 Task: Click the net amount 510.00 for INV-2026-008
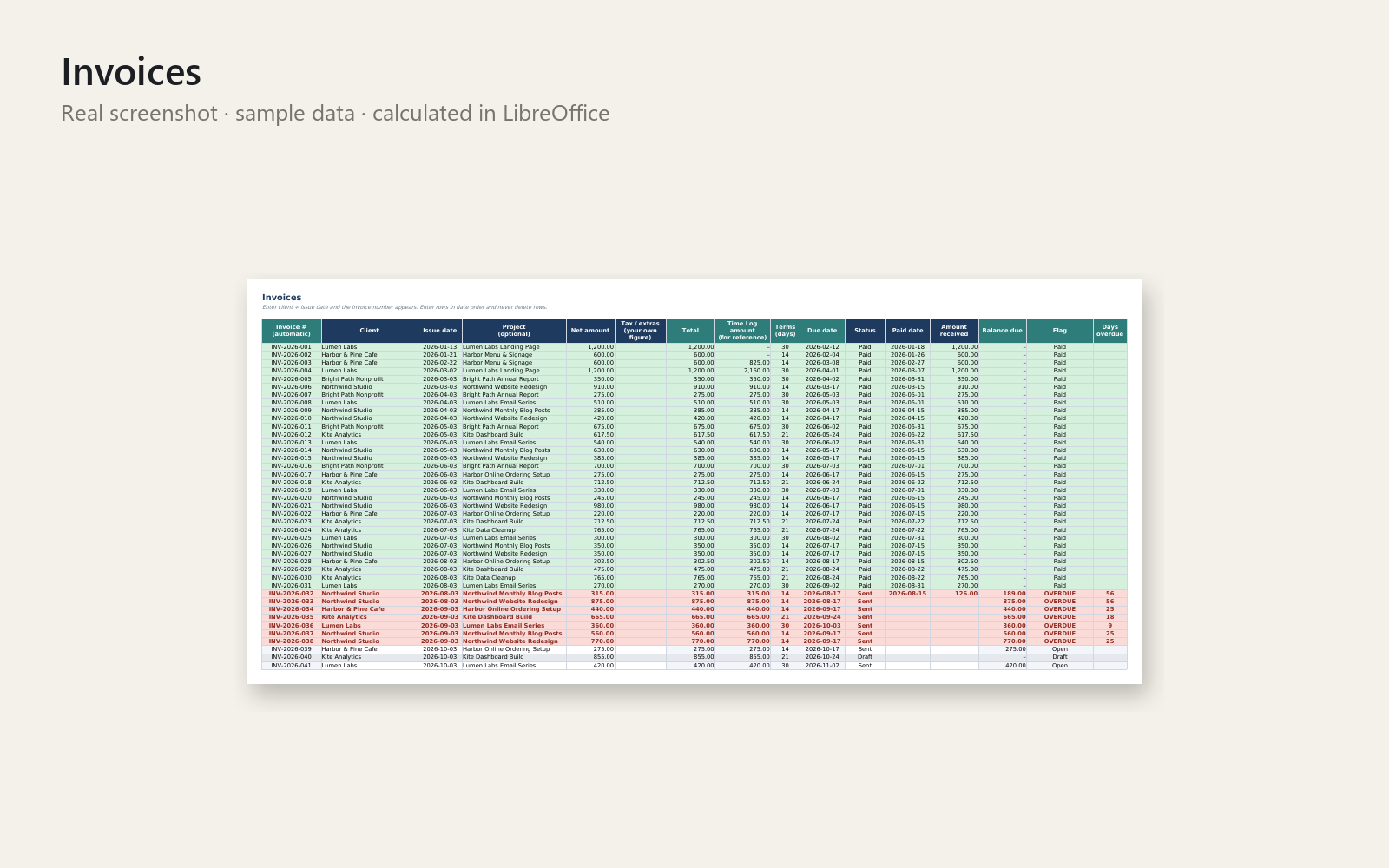coord(590,403)
